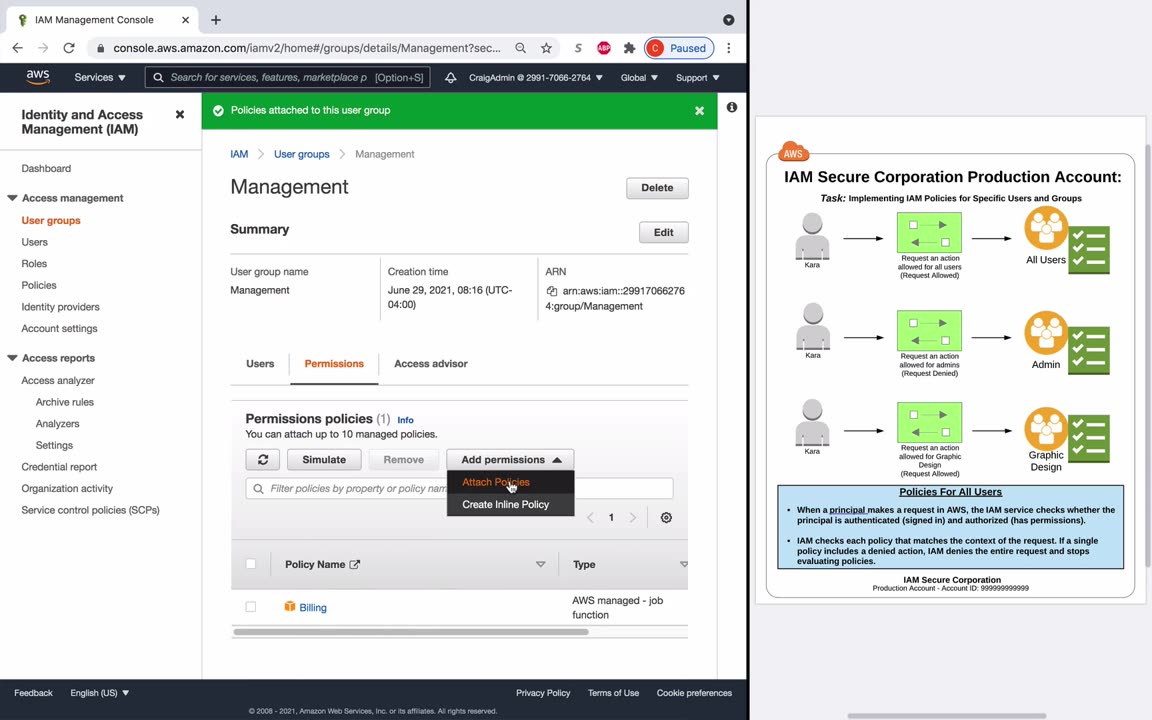Image resolution: width=1152 pixels, height=720 pixels.
Task: Open the Billing policy link
Action: [x=313, y=608]
